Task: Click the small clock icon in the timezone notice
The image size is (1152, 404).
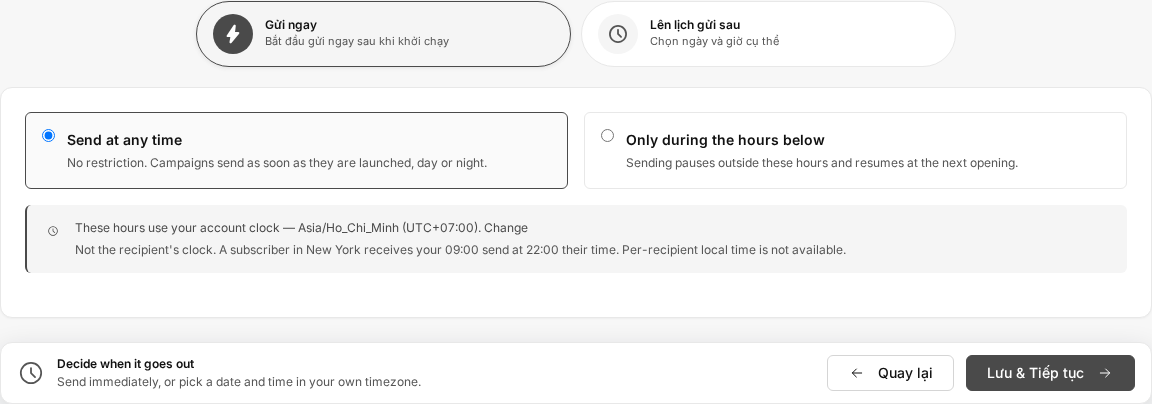Action: 53,231
